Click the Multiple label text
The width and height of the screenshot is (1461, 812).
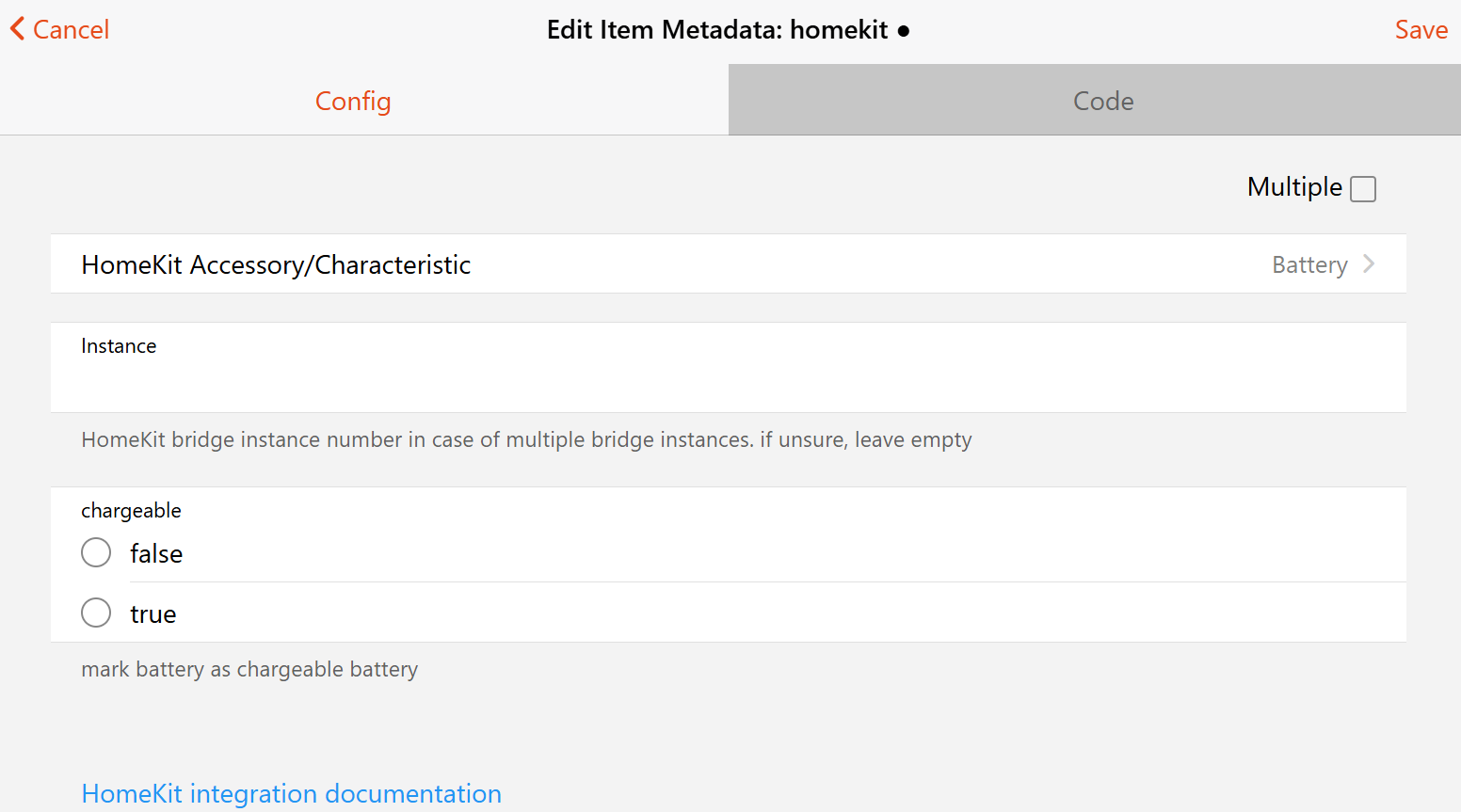click(1293, 187)
